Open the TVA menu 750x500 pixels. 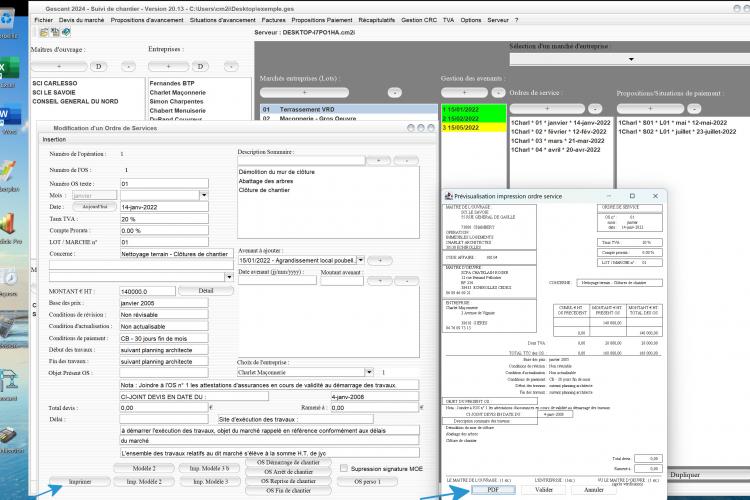click(448, 20)
